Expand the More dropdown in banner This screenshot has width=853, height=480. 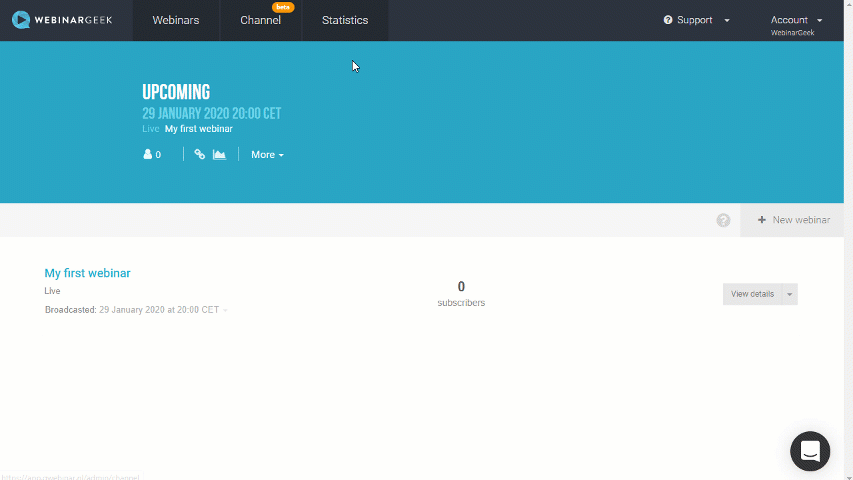pyautogui.click(x=267, y=155)
